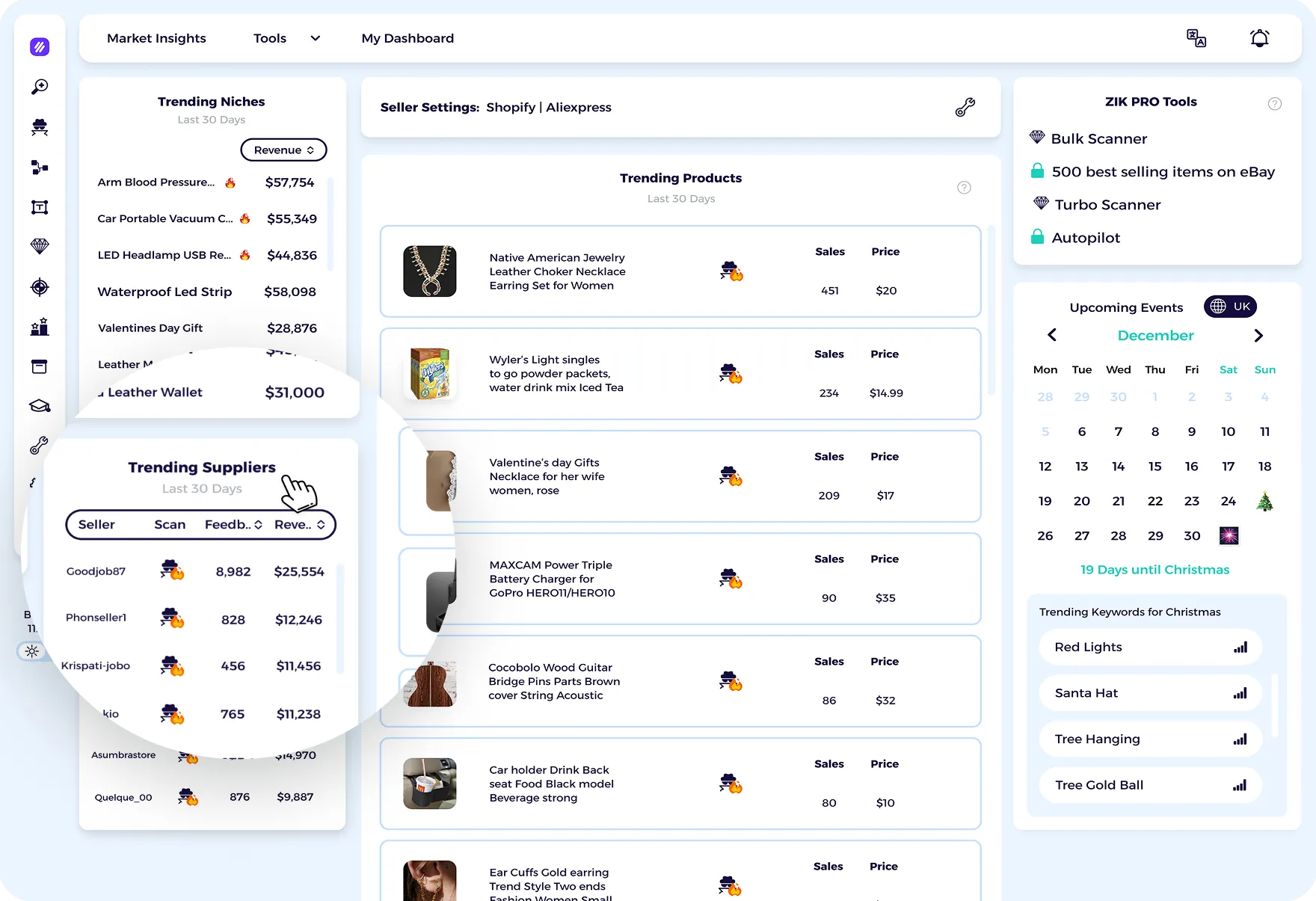Go to previous month in calendar
This screenshot has height=901, width=1316.
(x=1052, y=335)
